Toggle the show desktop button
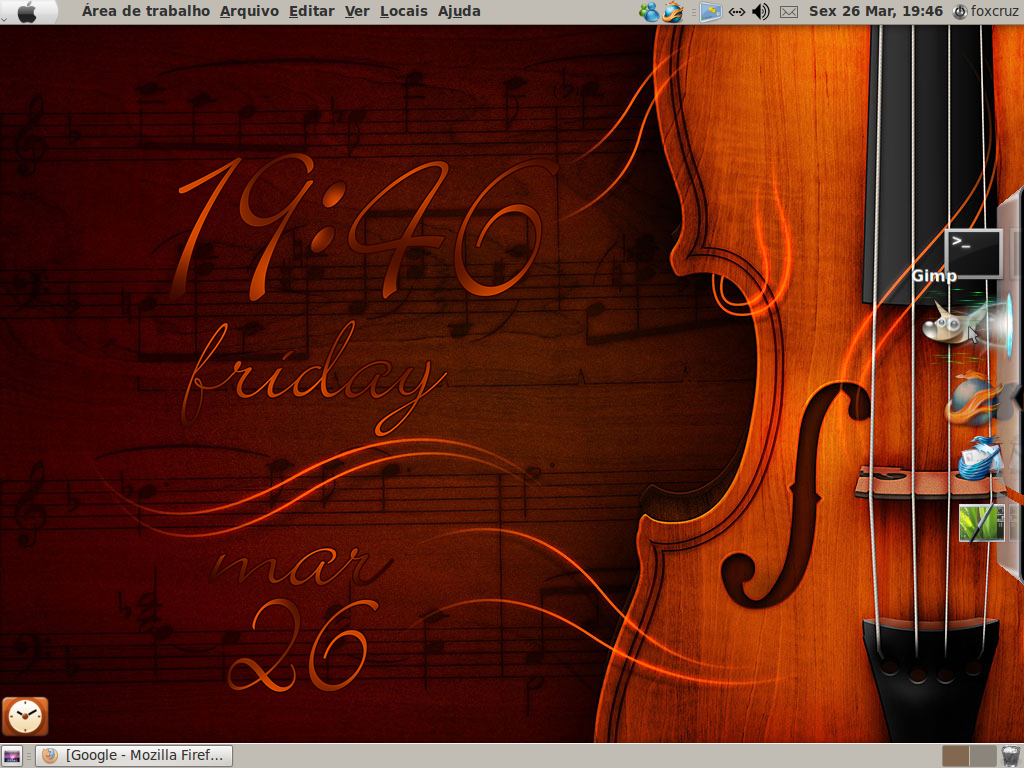Image resolution: width=1024 pixels, height=768 pixels. (x=12, y=756)
